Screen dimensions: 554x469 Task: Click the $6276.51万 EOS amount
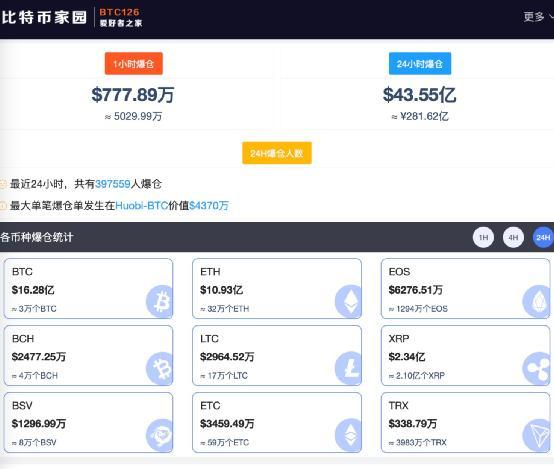[x=416, y=290]
